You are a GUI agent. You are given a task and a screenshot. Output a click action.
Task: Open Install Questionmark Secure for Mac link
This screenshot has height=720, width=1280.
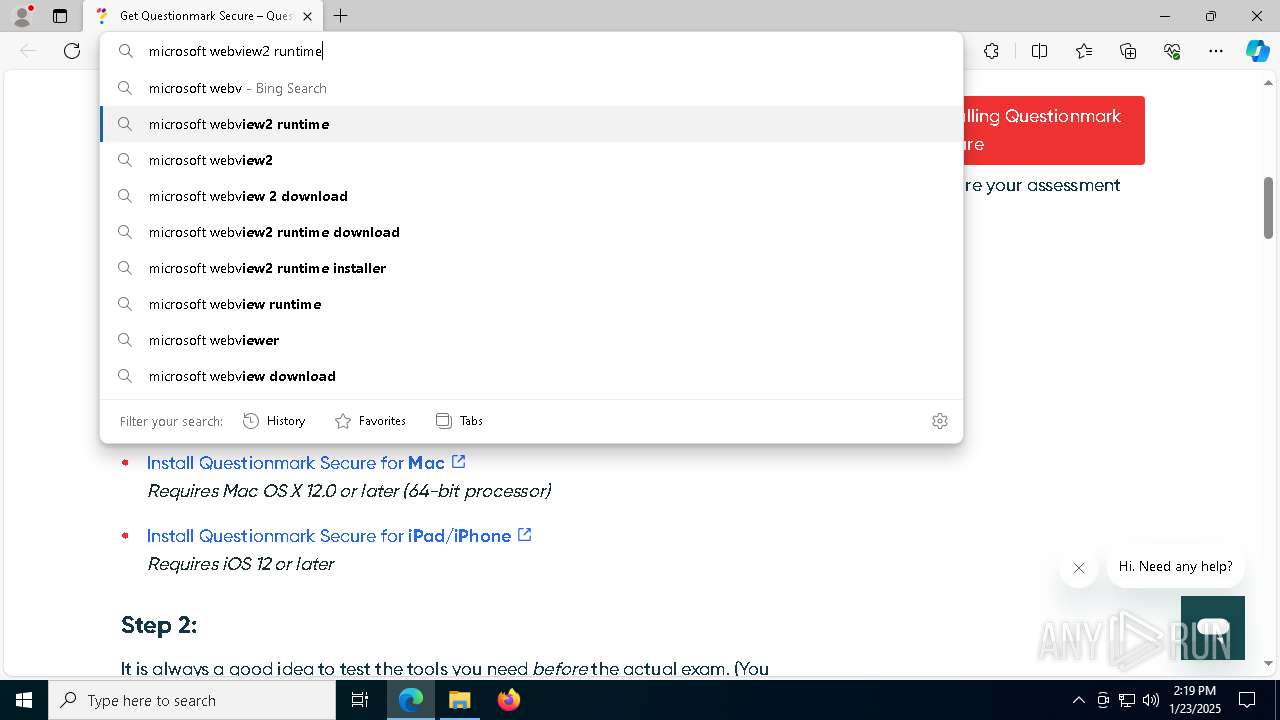pyautogui.click(x=306, y=463)
